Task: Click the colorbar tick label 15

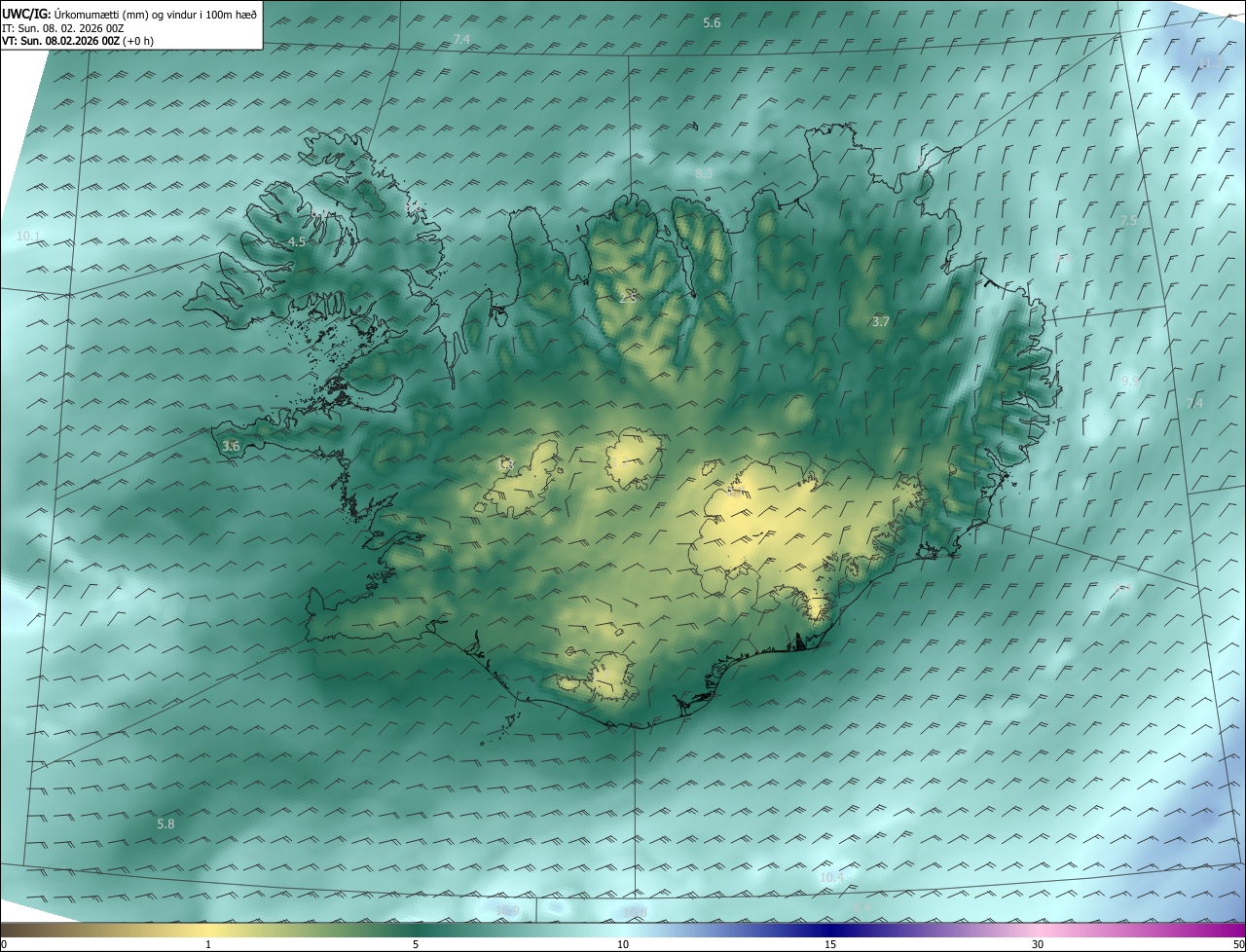Action: coord(830,945)
